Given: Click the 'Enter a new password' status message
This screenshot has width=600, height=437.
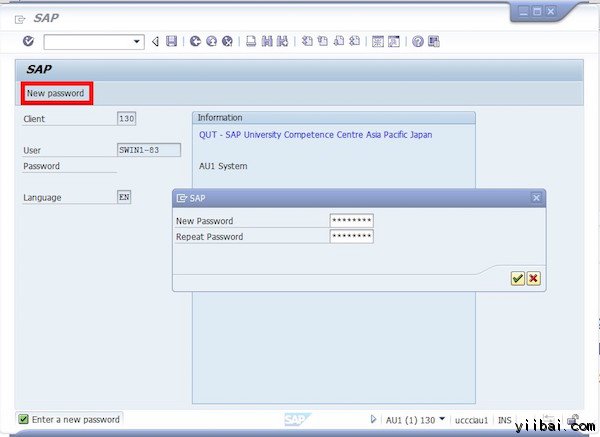Looking at the screenshot, I should [x=75, y=420].
